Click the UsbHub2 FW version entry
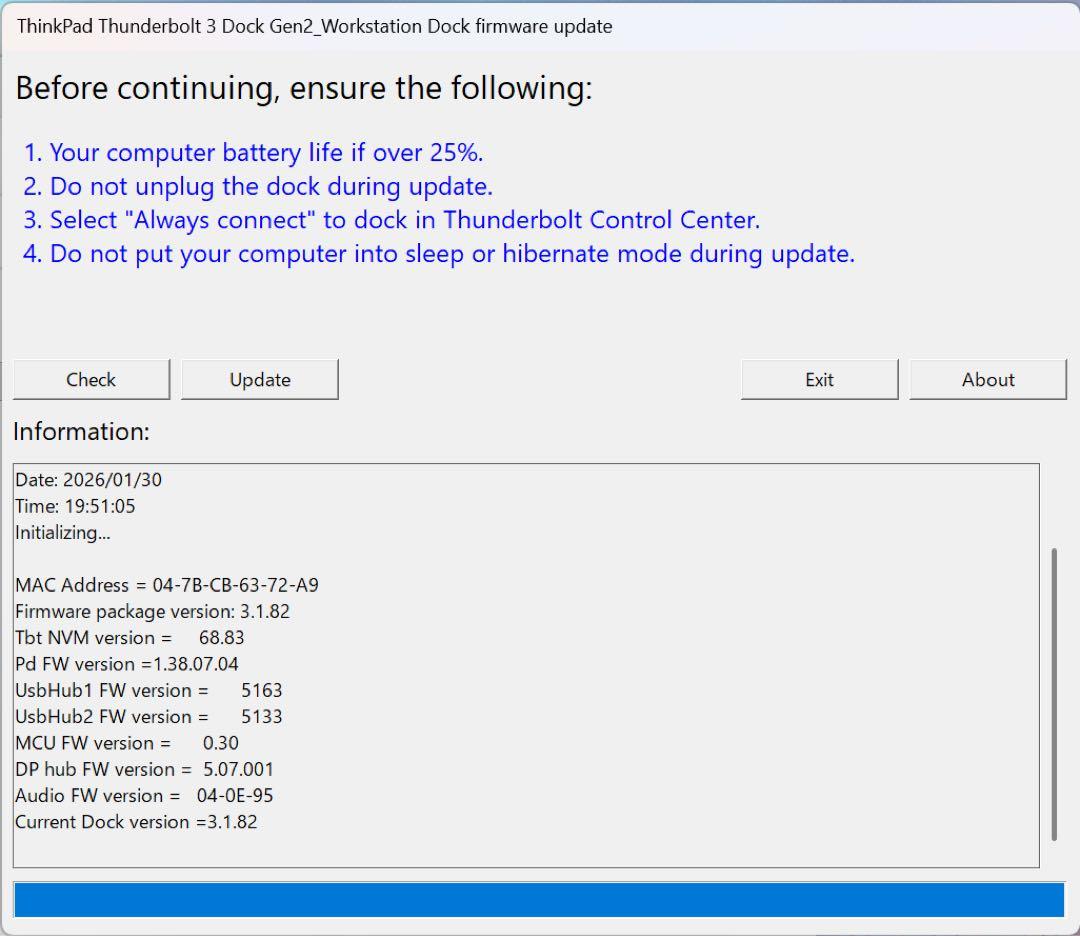The width and height of the screenshot is (1080, 936). coord(149,717)
